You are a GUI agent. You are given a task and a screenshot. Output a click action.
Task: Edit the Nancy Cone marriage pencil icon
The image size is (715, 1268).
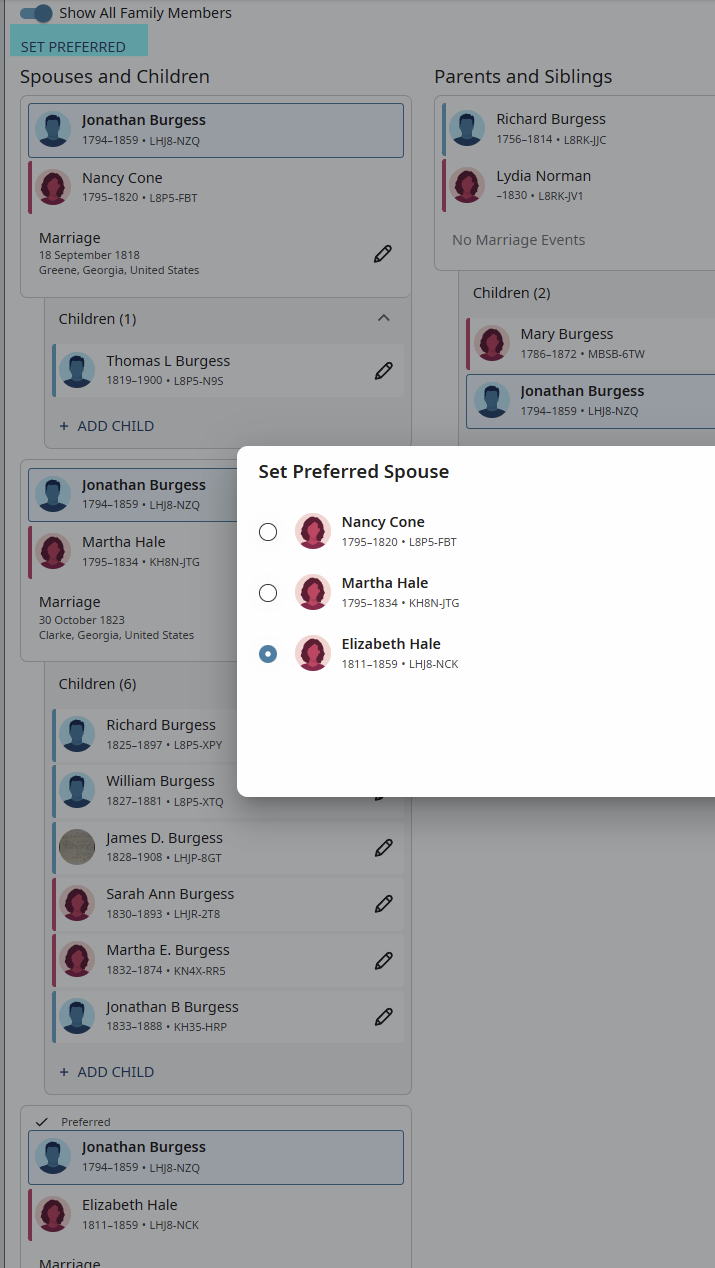[383, 254]
